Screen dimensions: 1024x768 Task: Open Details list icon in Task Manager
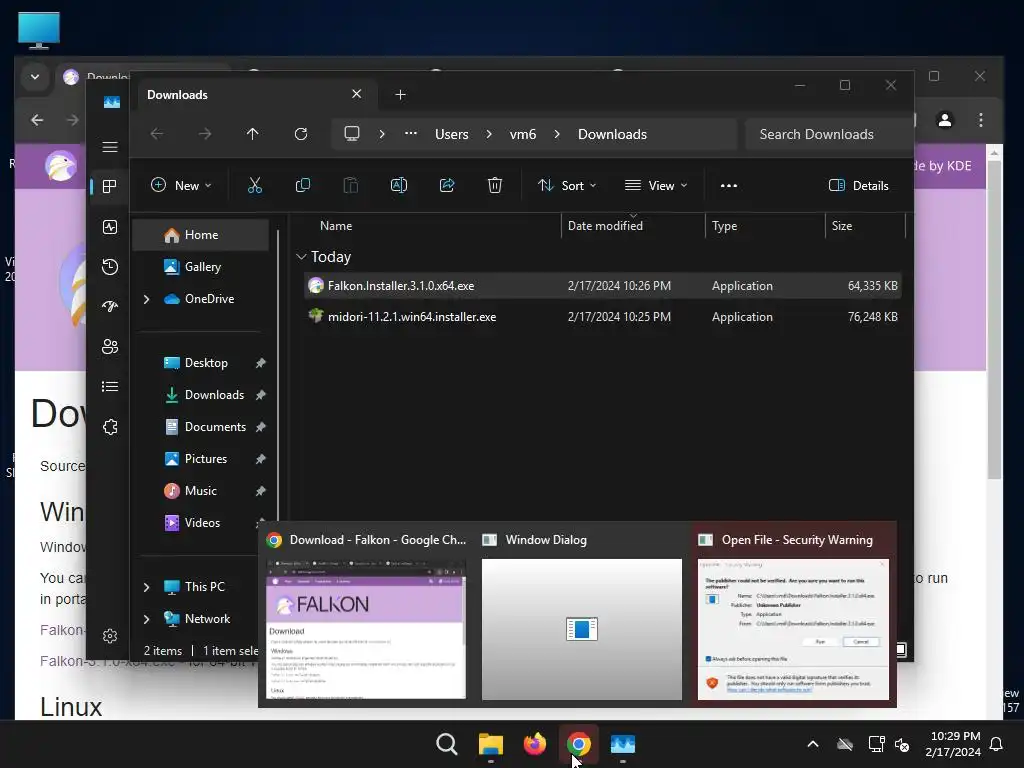[x=110, y=387]
